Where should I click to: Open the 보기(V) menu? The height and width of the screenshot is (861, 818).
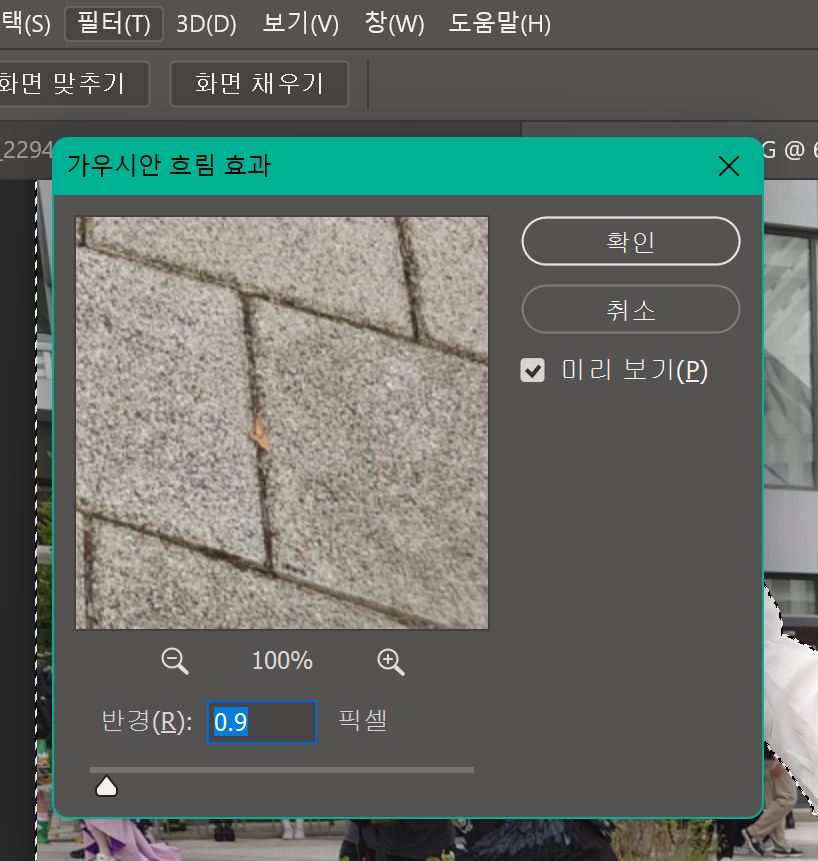click(299, 24)
